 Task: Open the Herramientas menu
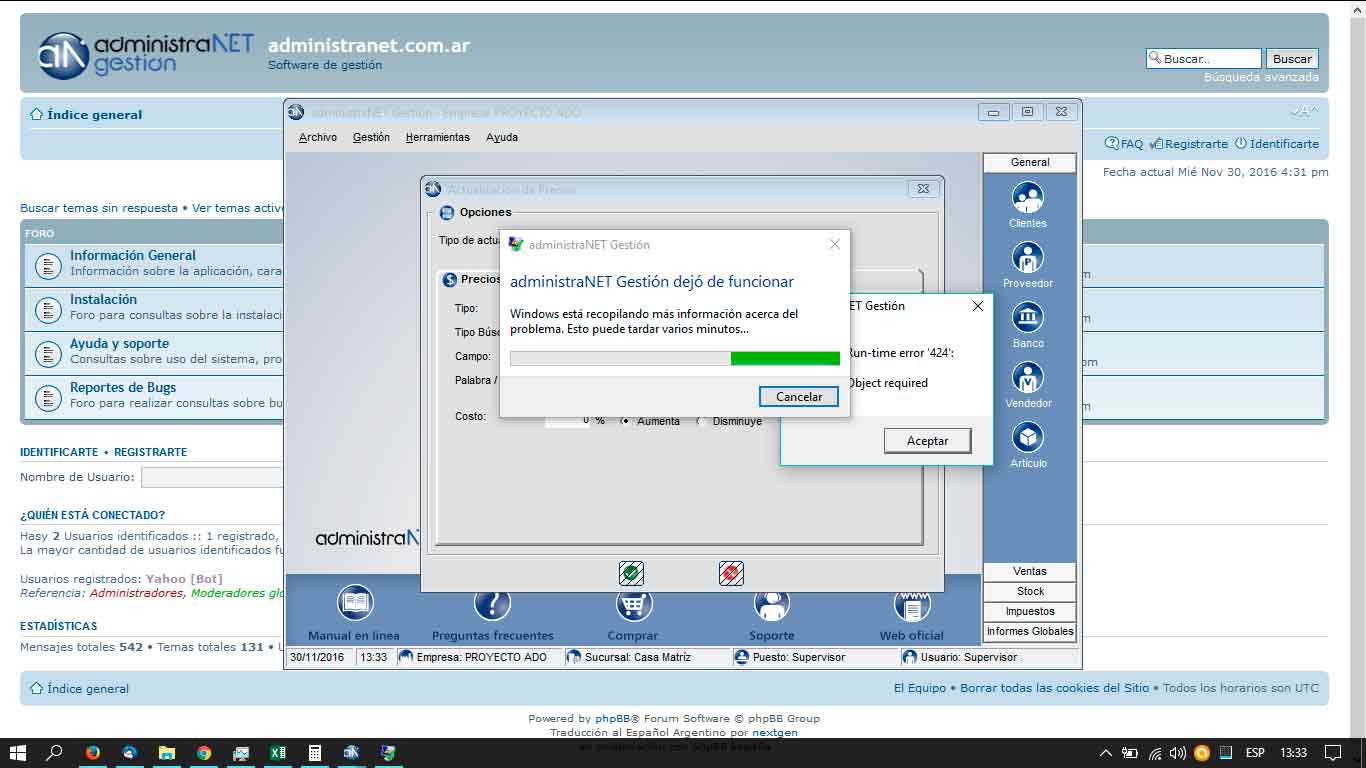click(x=437, y=137)
